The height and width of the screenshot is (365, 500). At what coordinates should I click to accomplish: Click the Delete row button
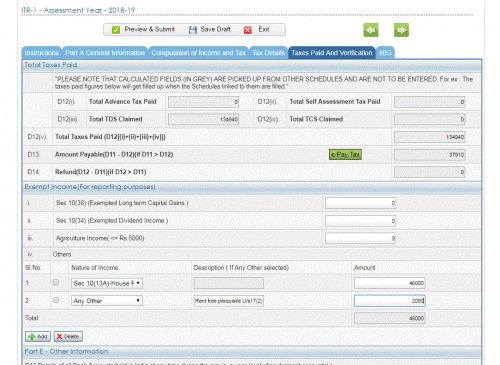click(x=68, y=336)
